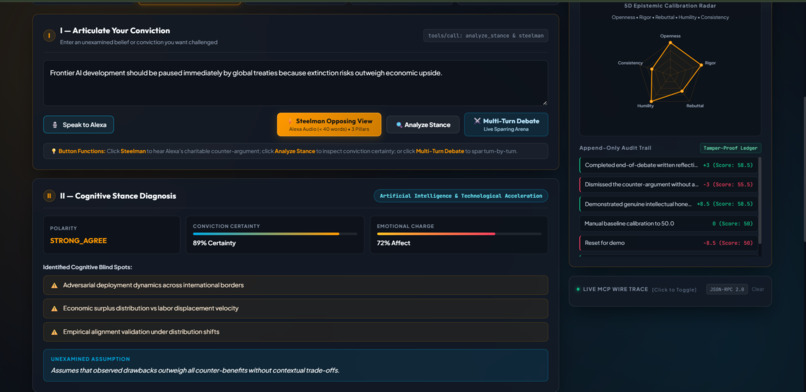Click the tools/call analyze_stance & steelman tag
Screen dimensions: 806x392
tap(485, 36)
